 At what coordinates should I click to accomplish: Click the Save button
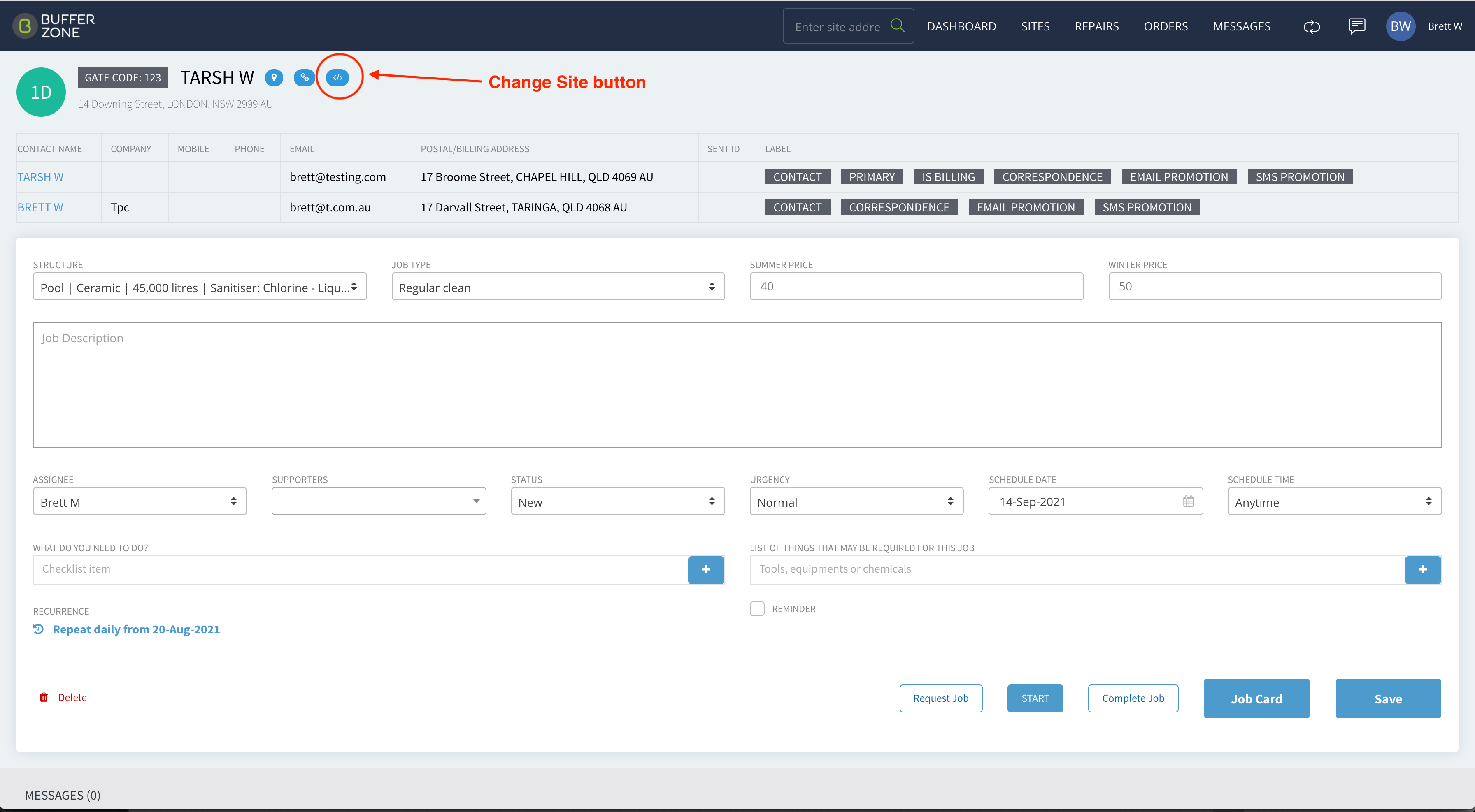pos(1388,698)
